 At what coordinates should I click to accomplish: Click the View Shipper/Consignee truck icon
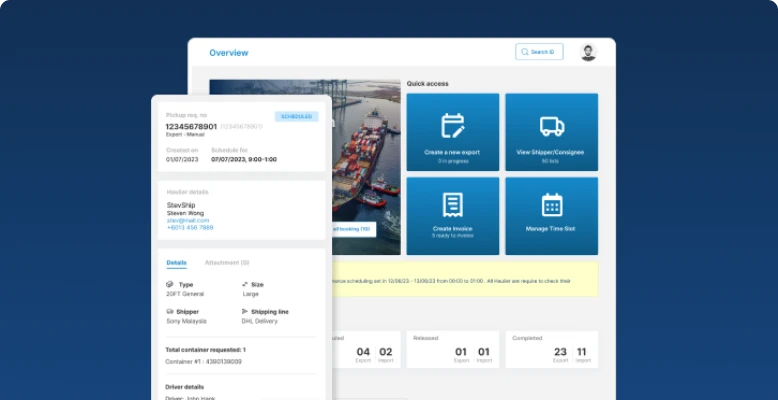(552, 126)
